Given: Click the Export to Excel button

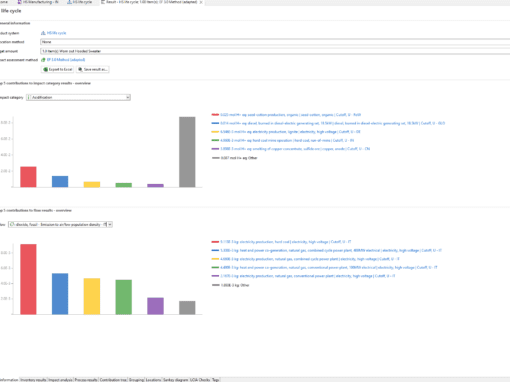Looking at the screenshot, I should point(57,69).
